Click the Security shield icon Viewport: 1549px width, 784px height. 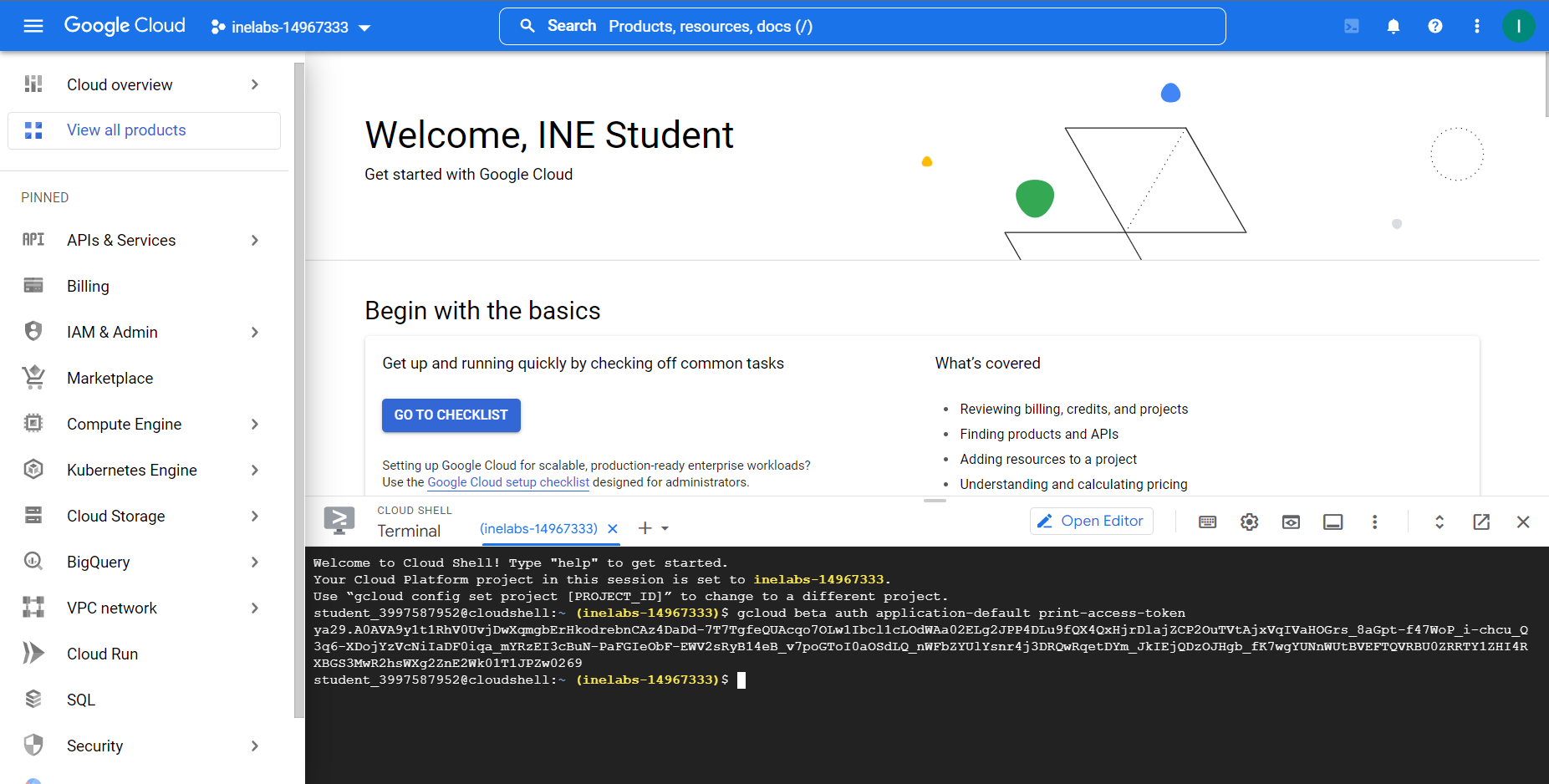[33, 746]
